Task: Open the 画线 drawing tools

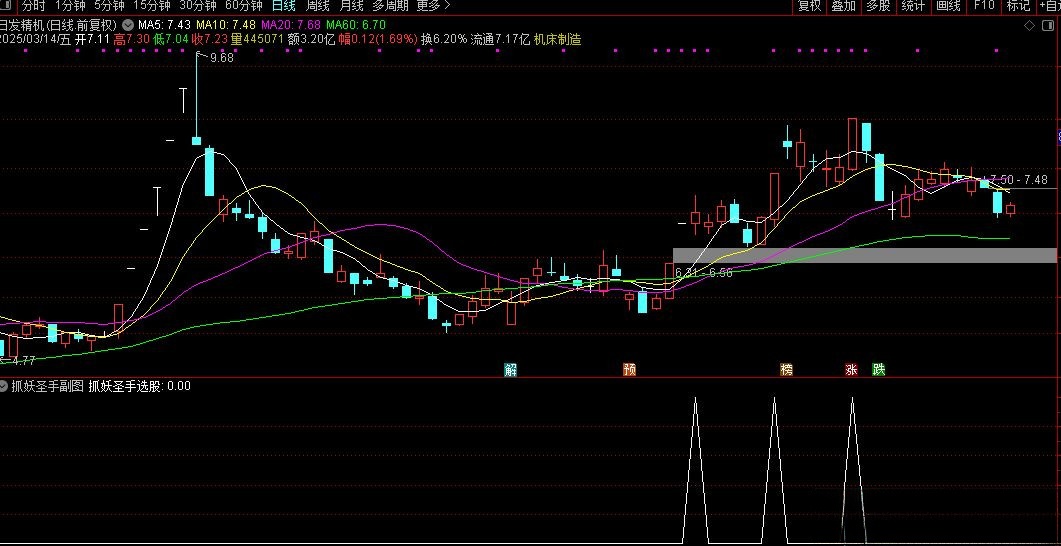Action: (x=947, y=6)
